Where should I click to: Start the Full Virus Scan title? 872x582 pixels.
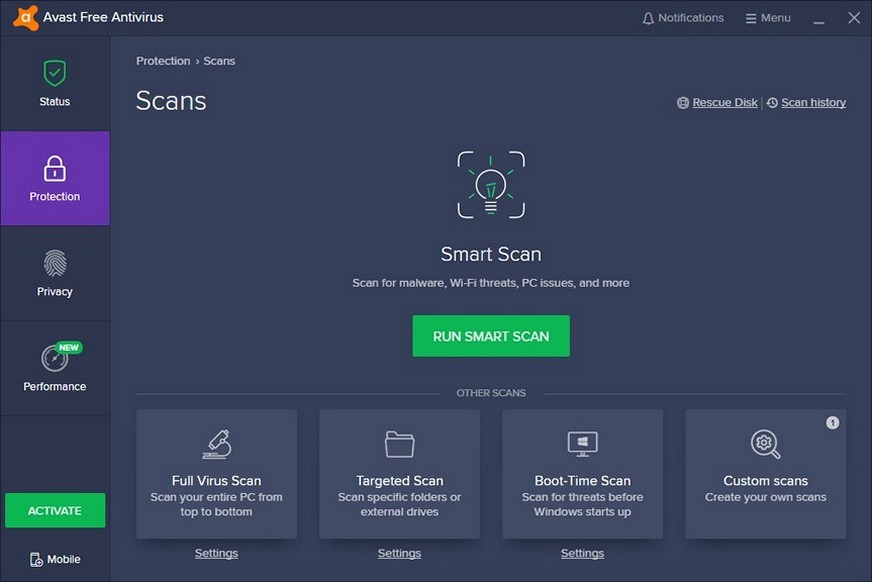point(216,481)
